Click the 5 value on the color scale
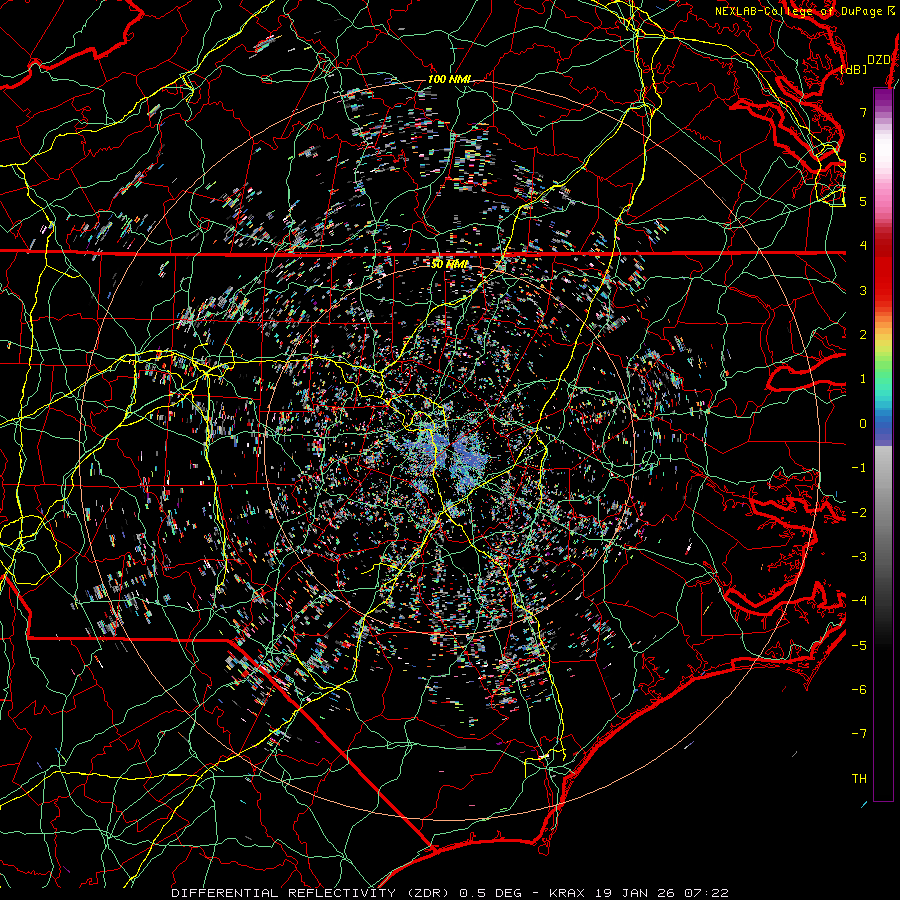900x900 pixels. tap(863, 201)
